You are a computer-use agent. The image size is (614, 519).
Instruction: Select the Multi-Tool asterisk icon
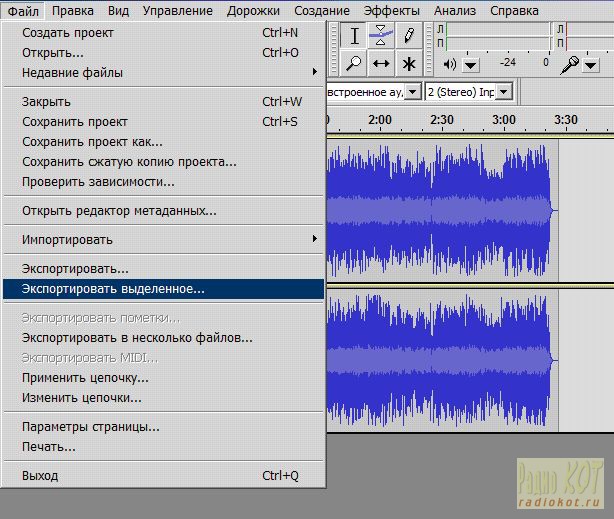point(408,63)
